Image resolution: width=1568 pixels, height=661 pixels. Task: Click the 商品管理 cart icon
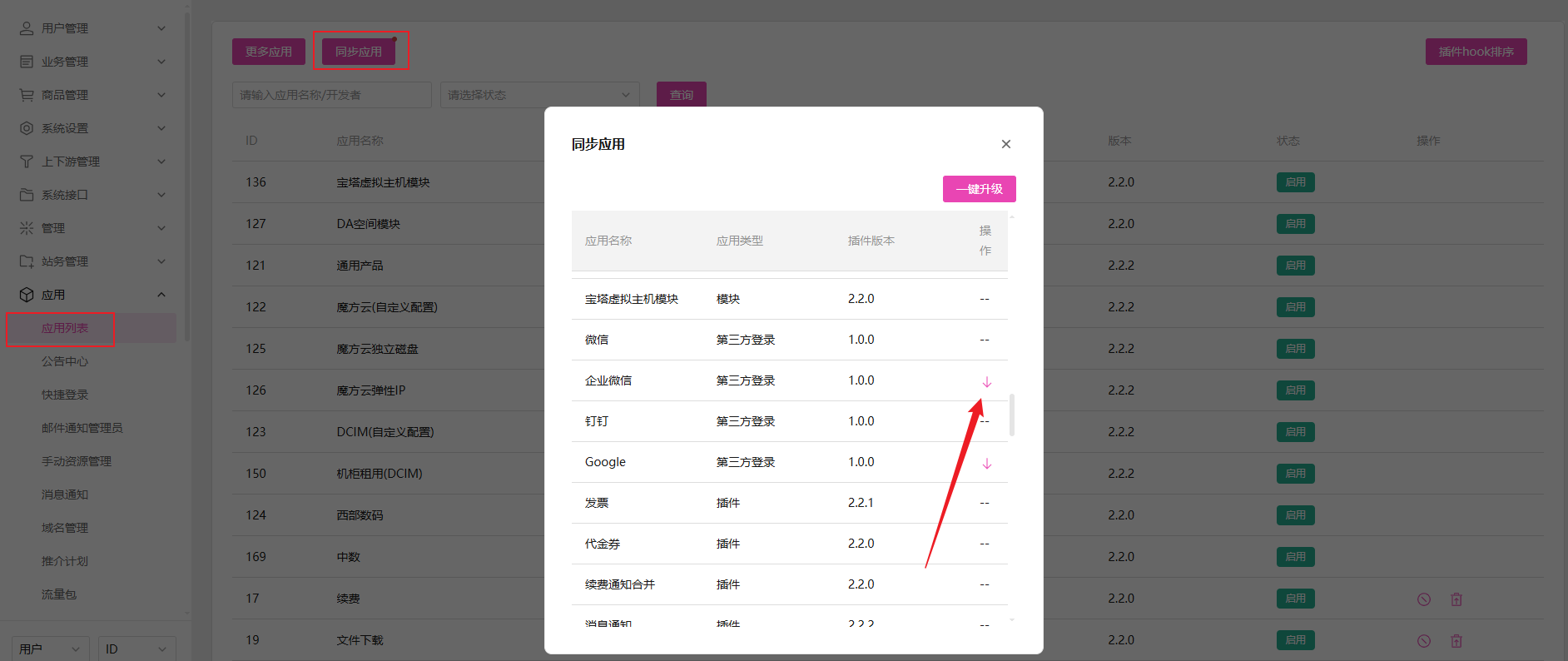pos(27,95)
